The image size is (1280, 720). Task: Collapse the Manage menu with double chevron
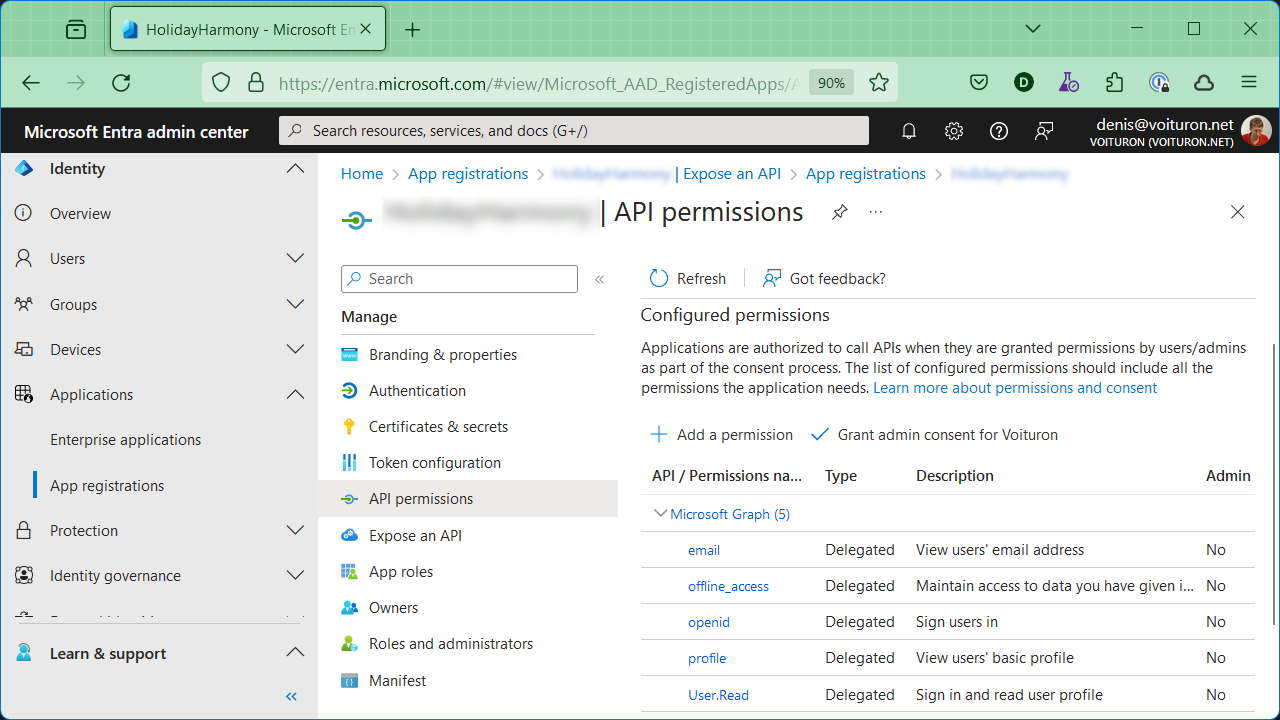pyautogui.click(x=600, y=279)
